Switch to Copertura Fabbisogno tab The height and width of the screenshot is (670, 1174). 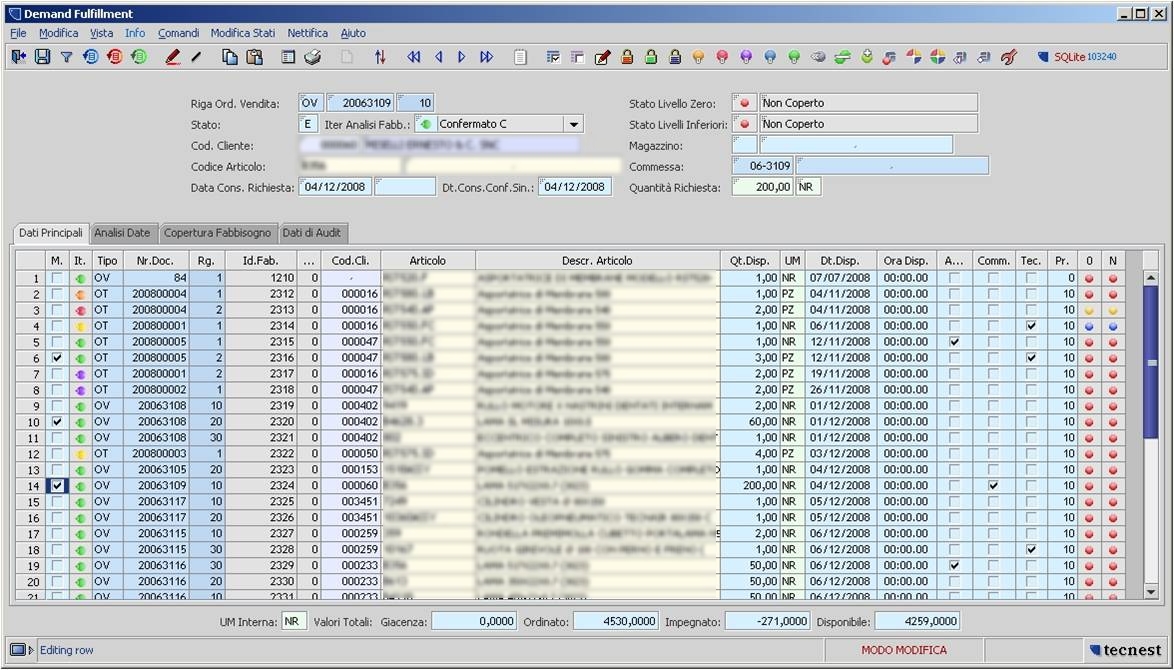[217, 233]
